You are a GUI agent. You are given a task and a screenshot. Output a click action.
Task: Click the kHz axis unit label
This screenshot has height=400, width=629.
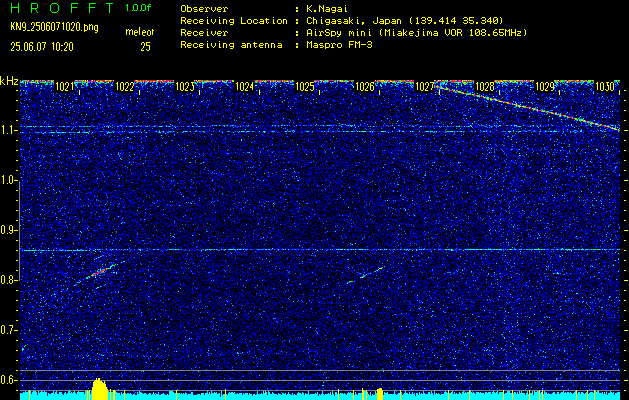click(9, 81)
